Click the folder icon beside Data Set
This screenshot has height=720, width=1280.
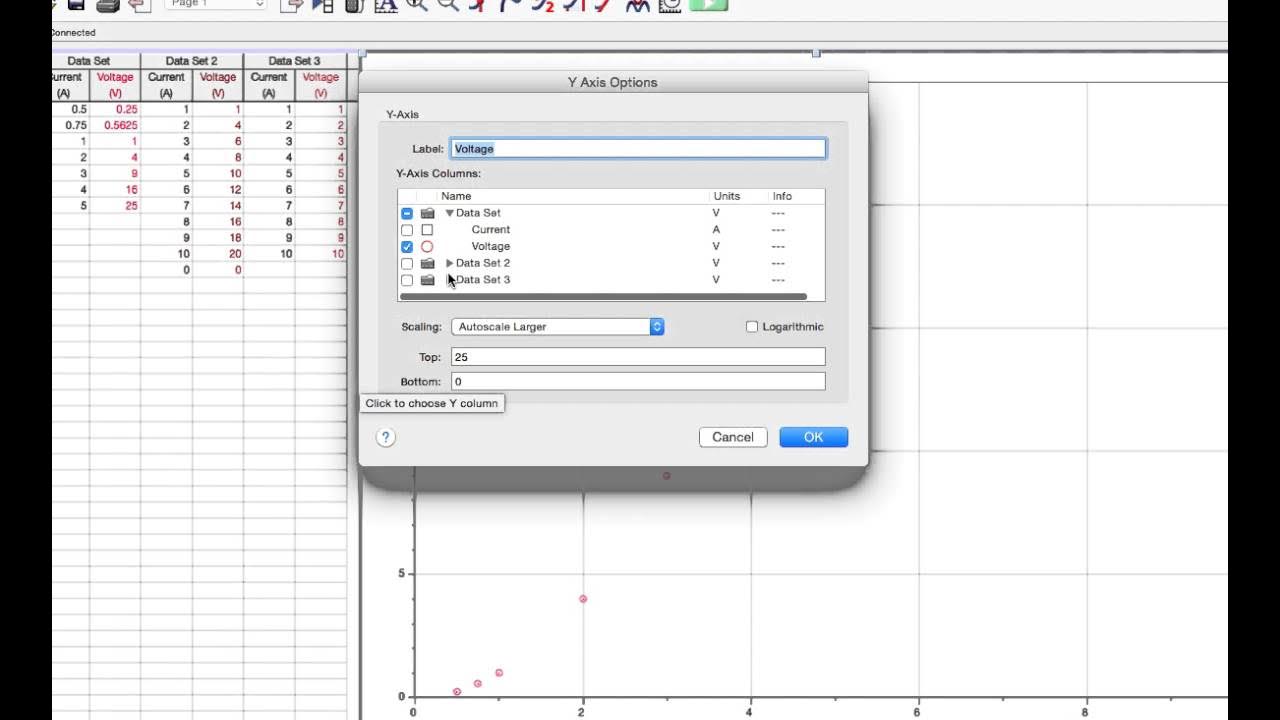(427, 213)
